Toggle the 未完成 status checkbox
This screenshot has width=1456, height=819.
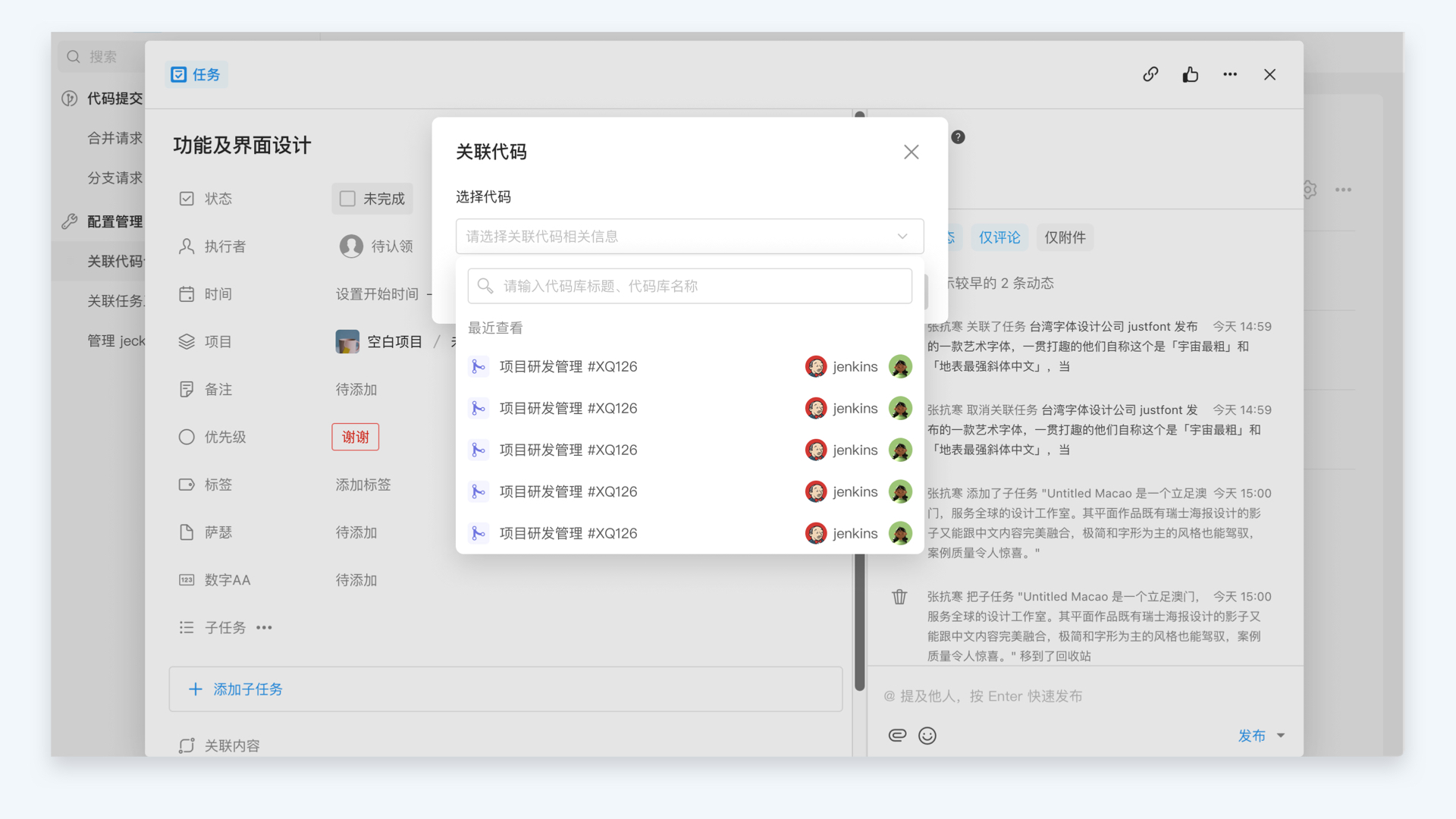click(x=347, y=199)
